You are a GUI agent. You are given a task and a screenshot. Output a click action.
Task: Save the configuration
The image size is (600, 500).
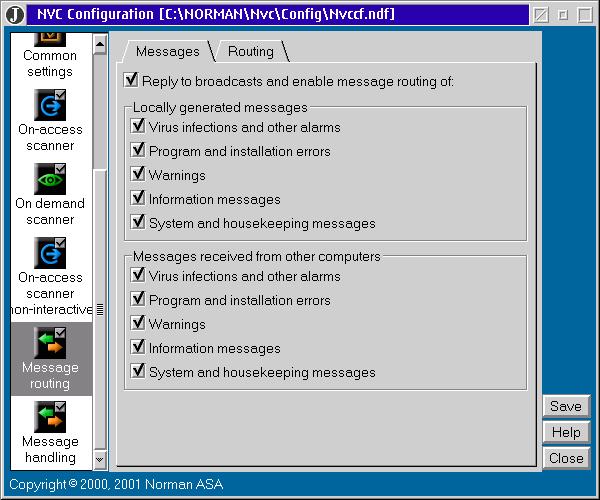(x=566, y=406)
